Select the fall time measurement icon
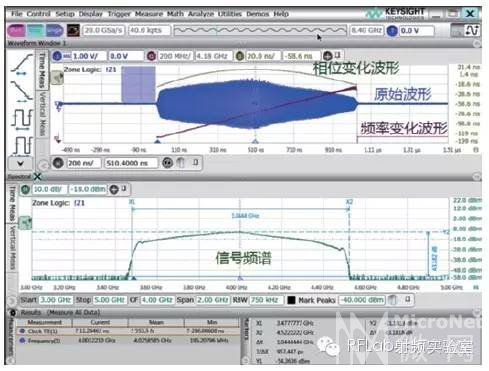Screen dimensions: 489x371 click(22, 91)
